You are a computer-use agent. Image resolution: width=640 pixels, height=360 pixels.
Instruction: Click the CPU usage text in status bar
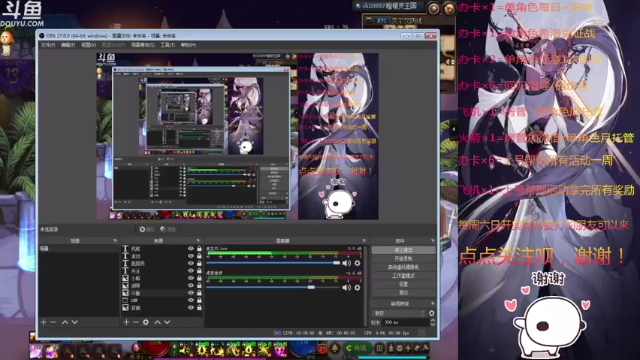coord(387,333)
